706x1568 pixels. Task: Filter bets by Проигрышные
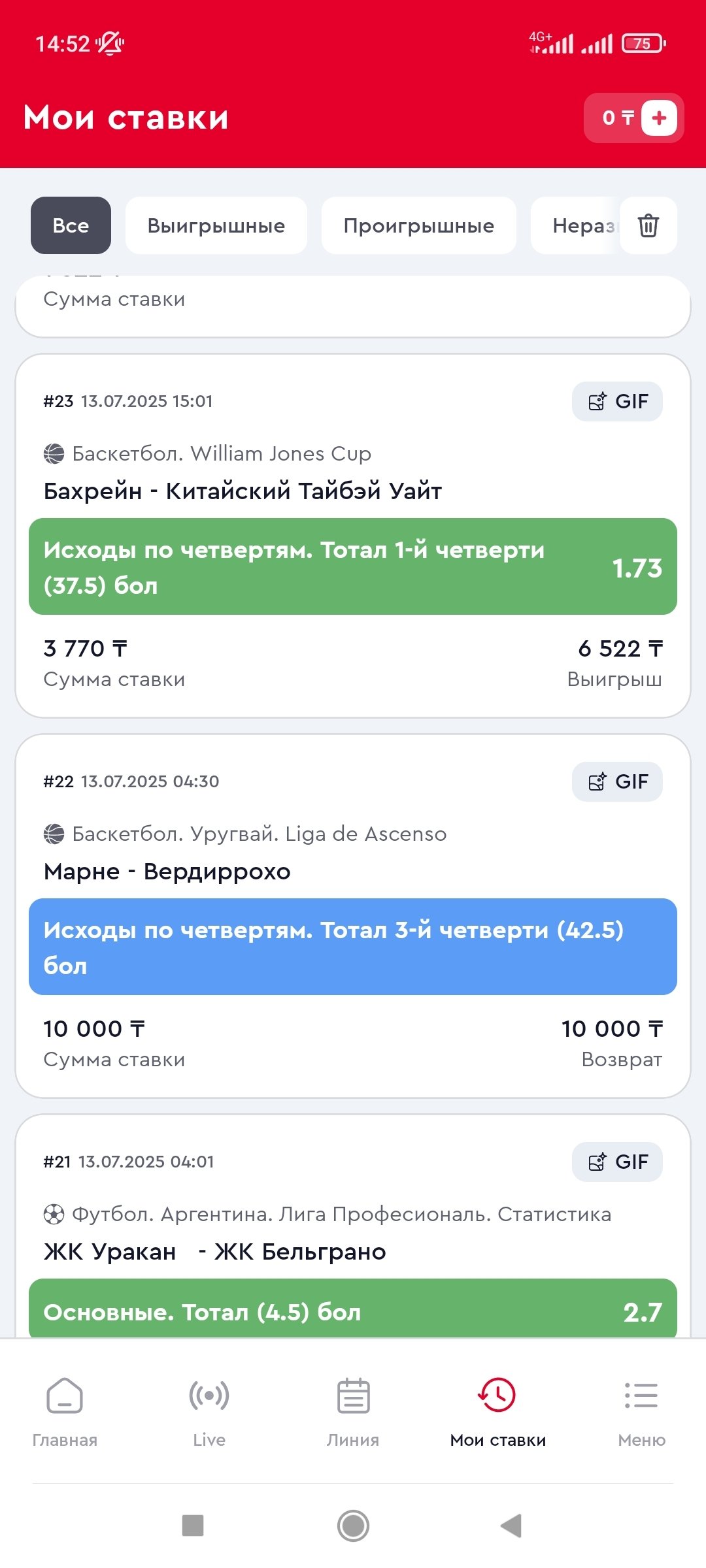pos(419,225)
